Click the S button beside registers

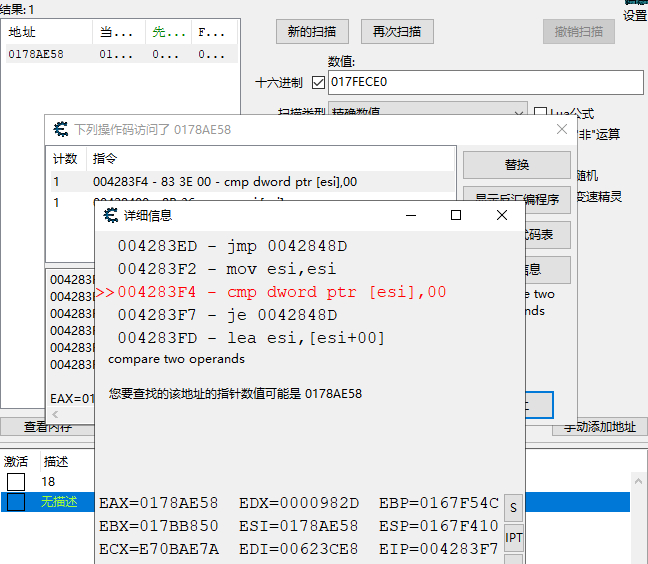click(514, 508)
